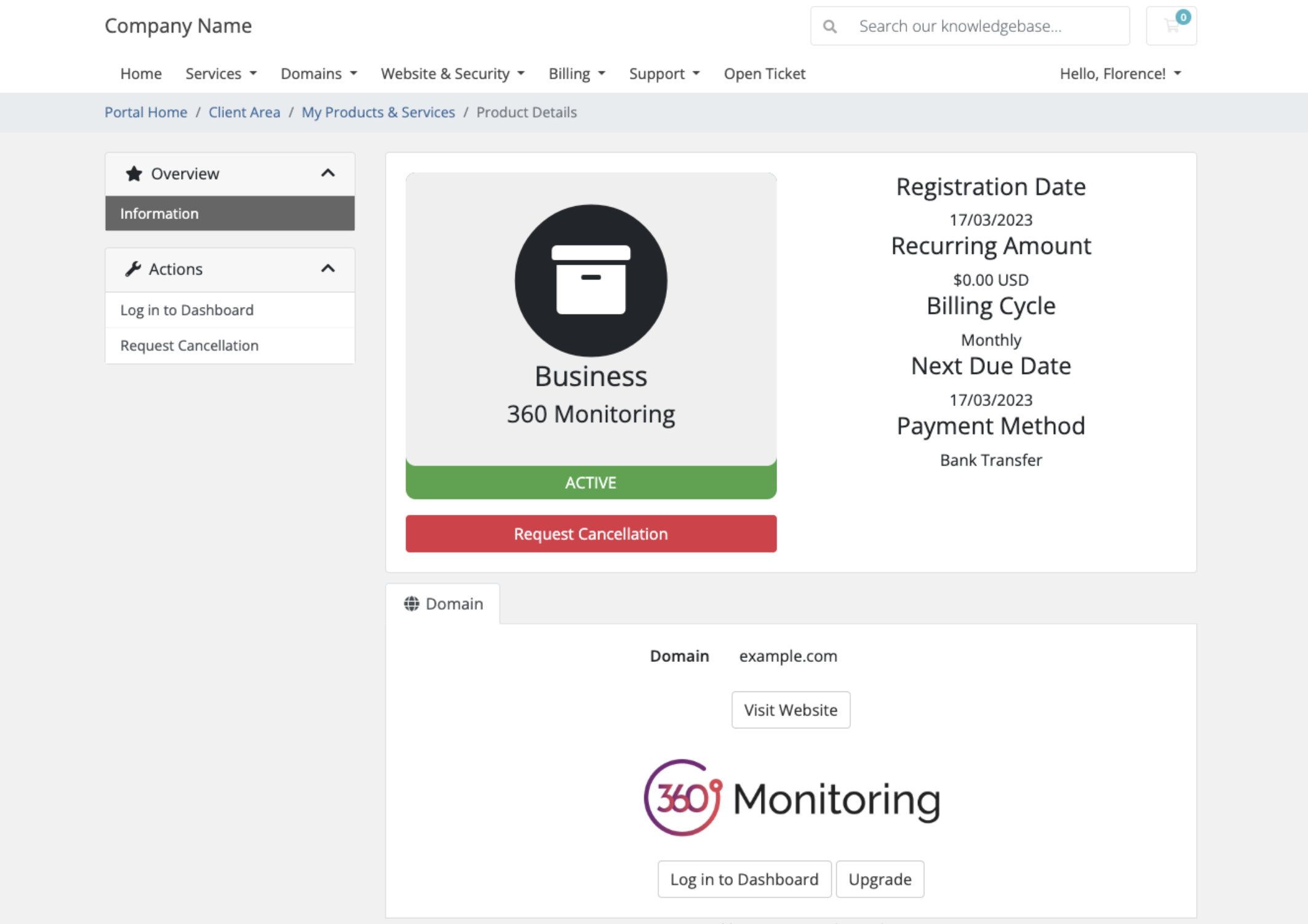
Task: Click the wrench Actions icon
Action: click(131, 269)
